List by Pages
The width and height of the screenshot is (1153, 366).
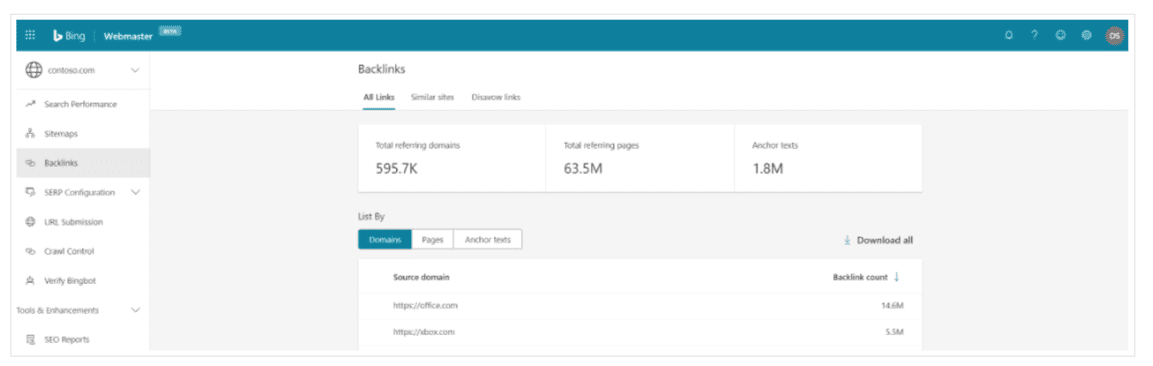(432, 240)
